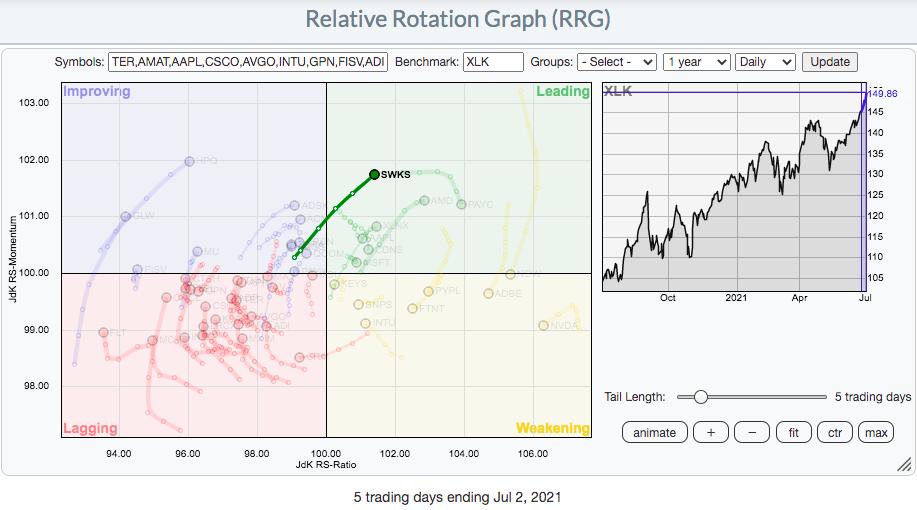Screen dimensions: 917x510
Task: Select the SWKS data point on the graph
Action: (x=374, y=174)
